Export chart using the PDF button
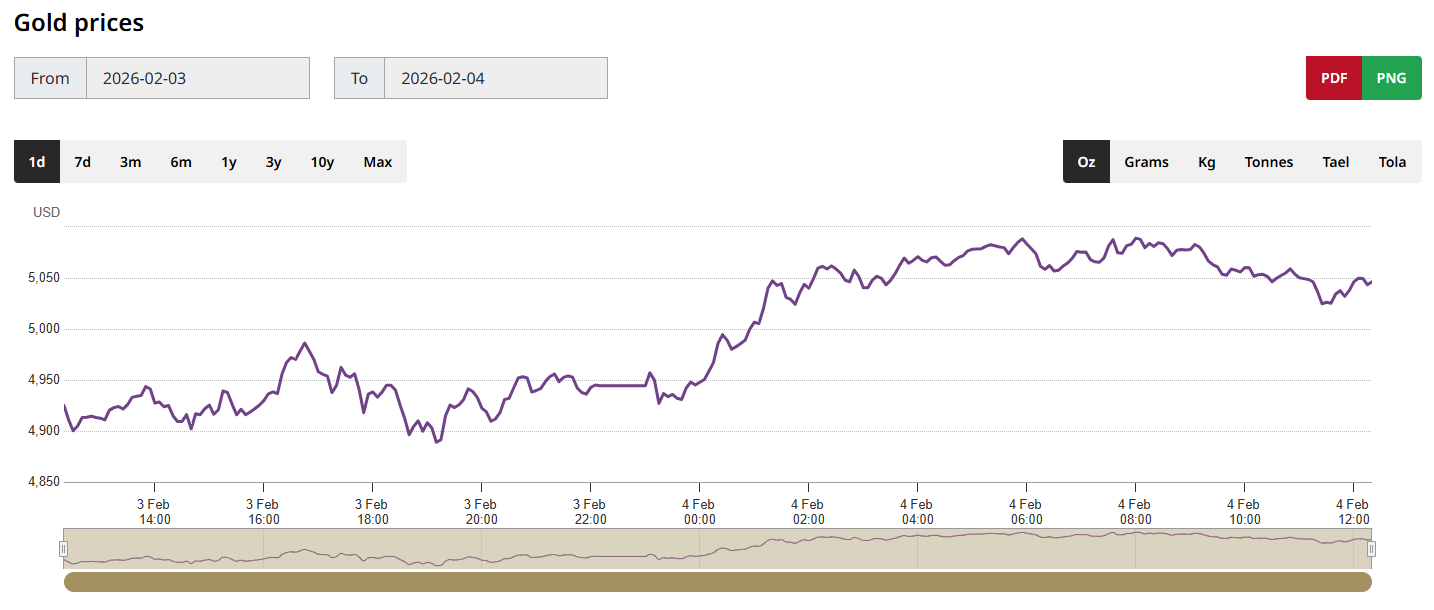 [1333, 78]
